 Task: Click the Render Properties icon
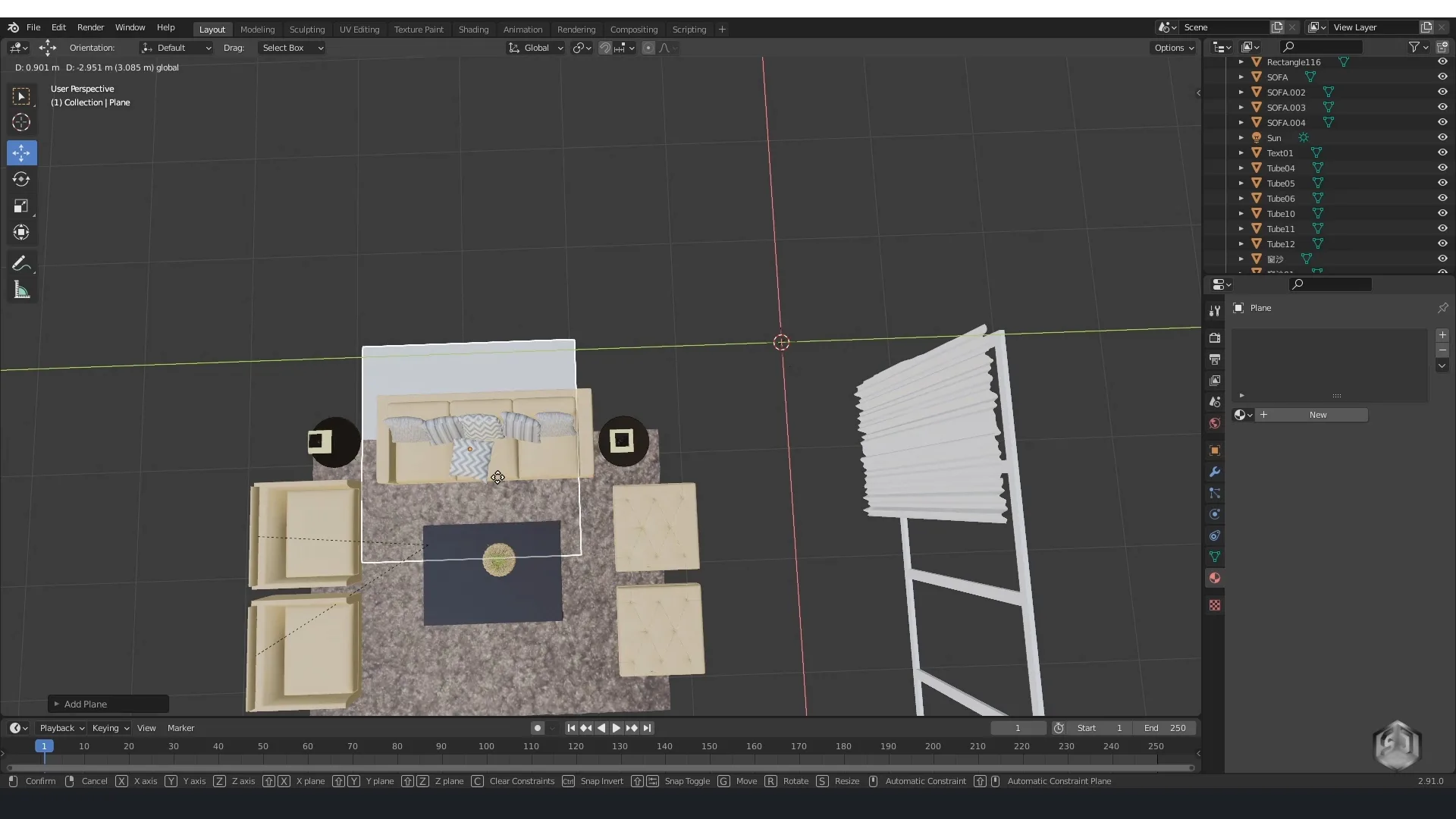pos(1215,337)
